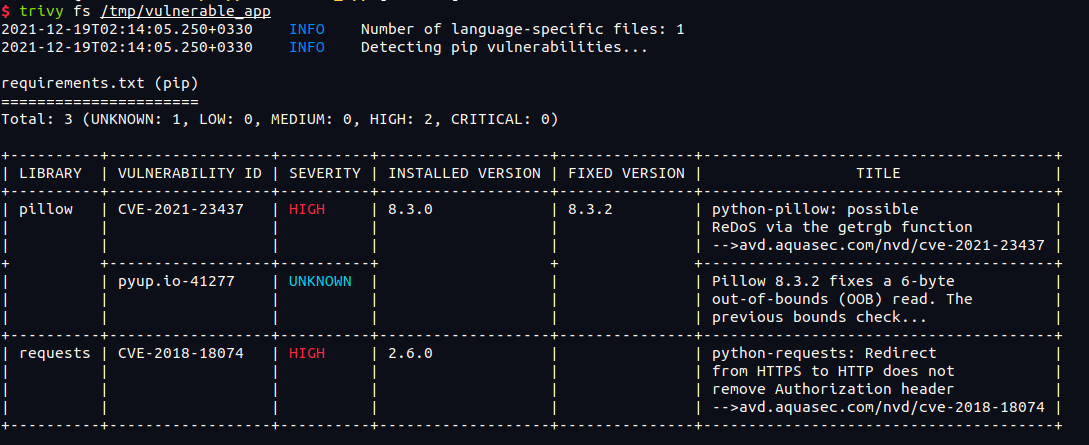The width and height of the screenshot is (1089, 445).
Task: Click the HIGH severity label for pillow
Action: click(x=307, y=210)
